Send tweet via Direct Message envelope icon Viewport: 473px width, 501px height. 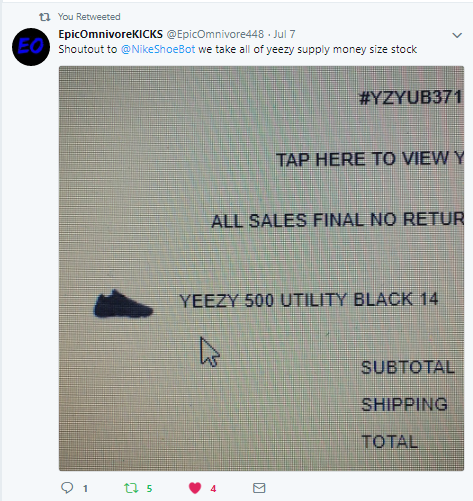click(259, 488)
